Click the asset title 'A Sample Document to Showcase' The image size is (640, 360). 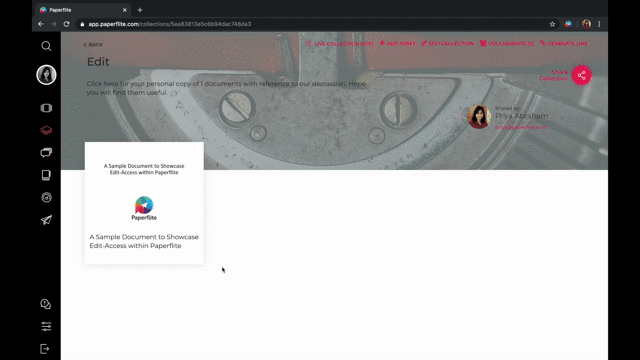click(x=144, y=241)
